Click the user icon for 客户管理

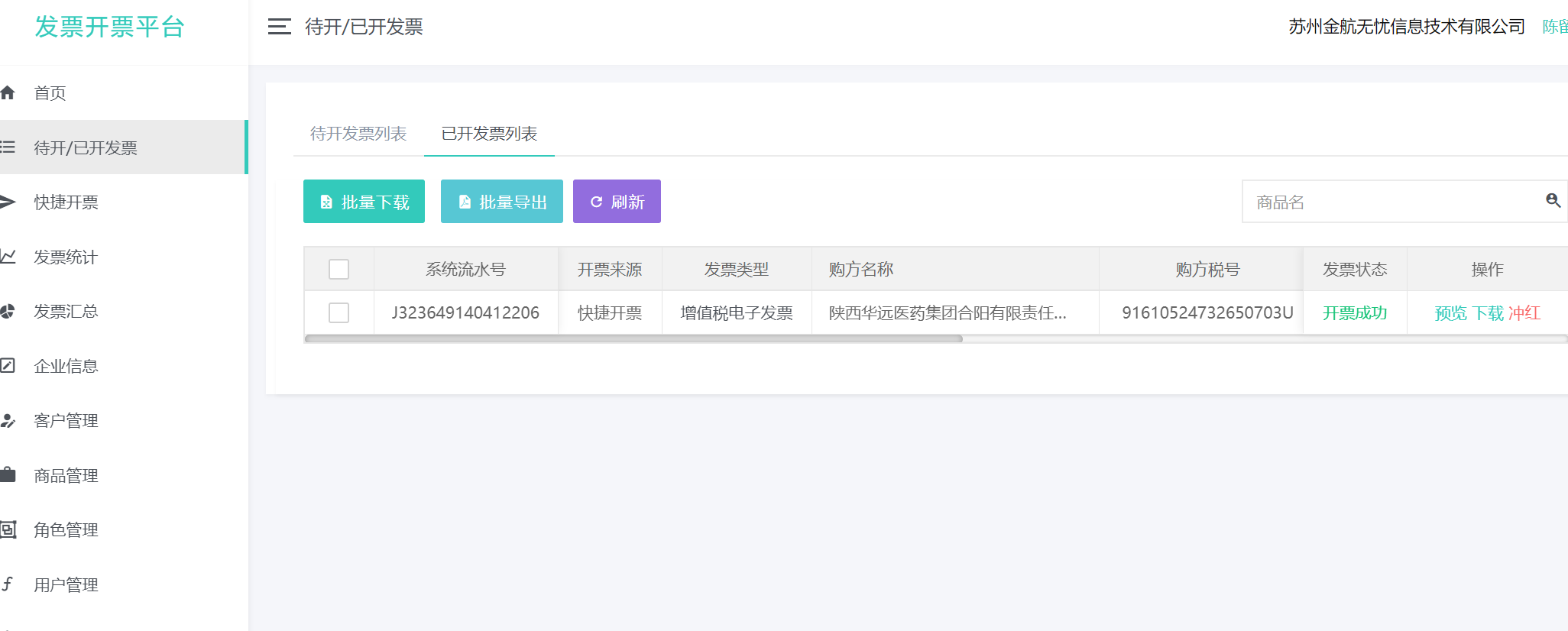[8, 421]
